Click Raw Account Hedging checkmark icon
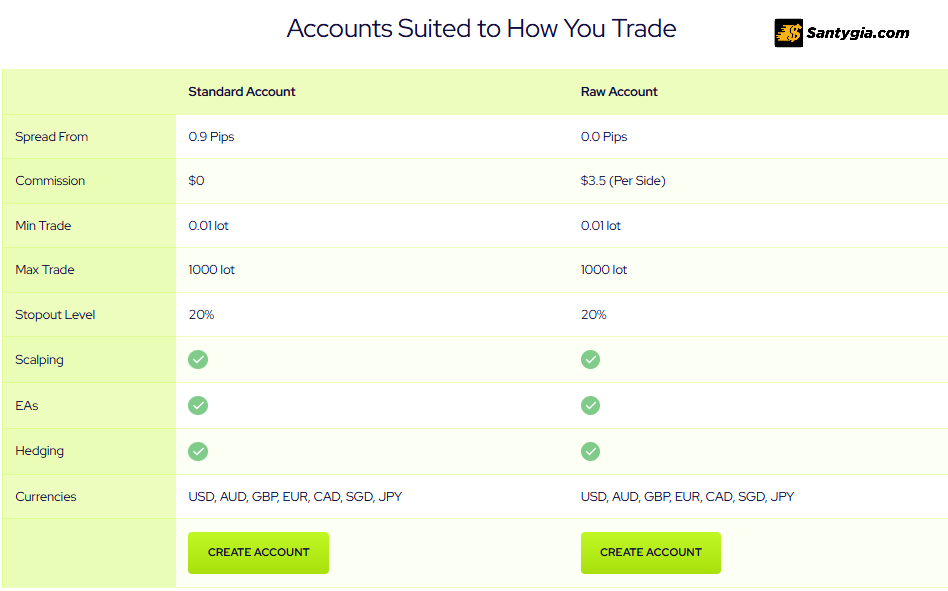 (590, 451)
